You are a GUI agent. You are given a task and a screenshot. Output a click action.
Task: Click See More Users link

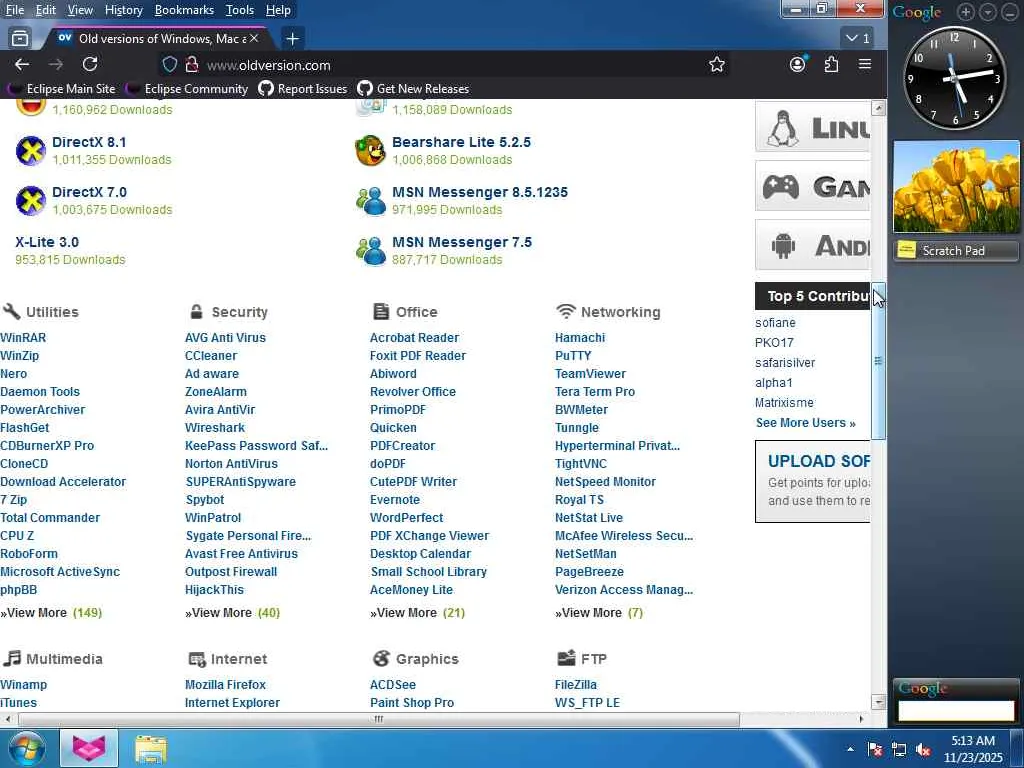806,423
